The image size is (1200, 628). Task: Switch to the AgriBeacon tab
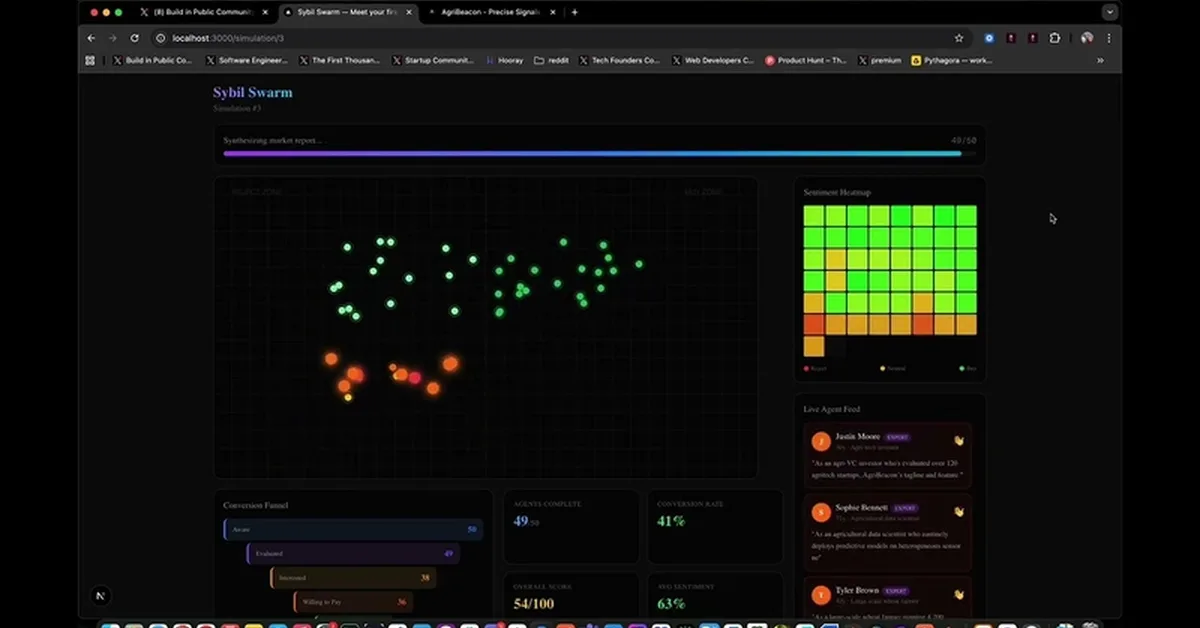[x=490, y=12]
